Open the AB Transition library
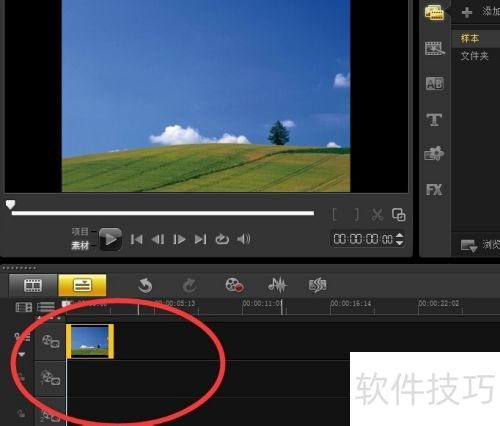The width and height of the screenshot is (500, 426). coord(435,84)
